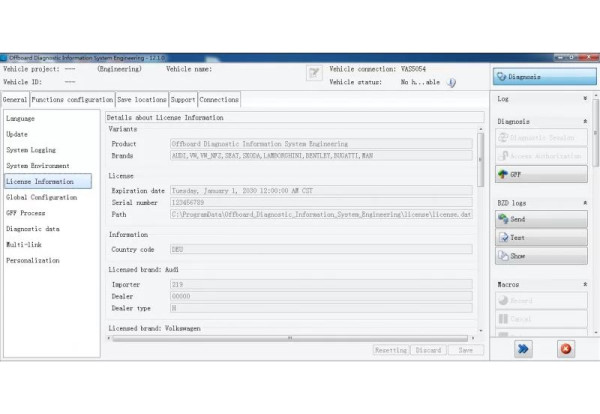
Task: Select System Logging in the left list
Action: 31,149
